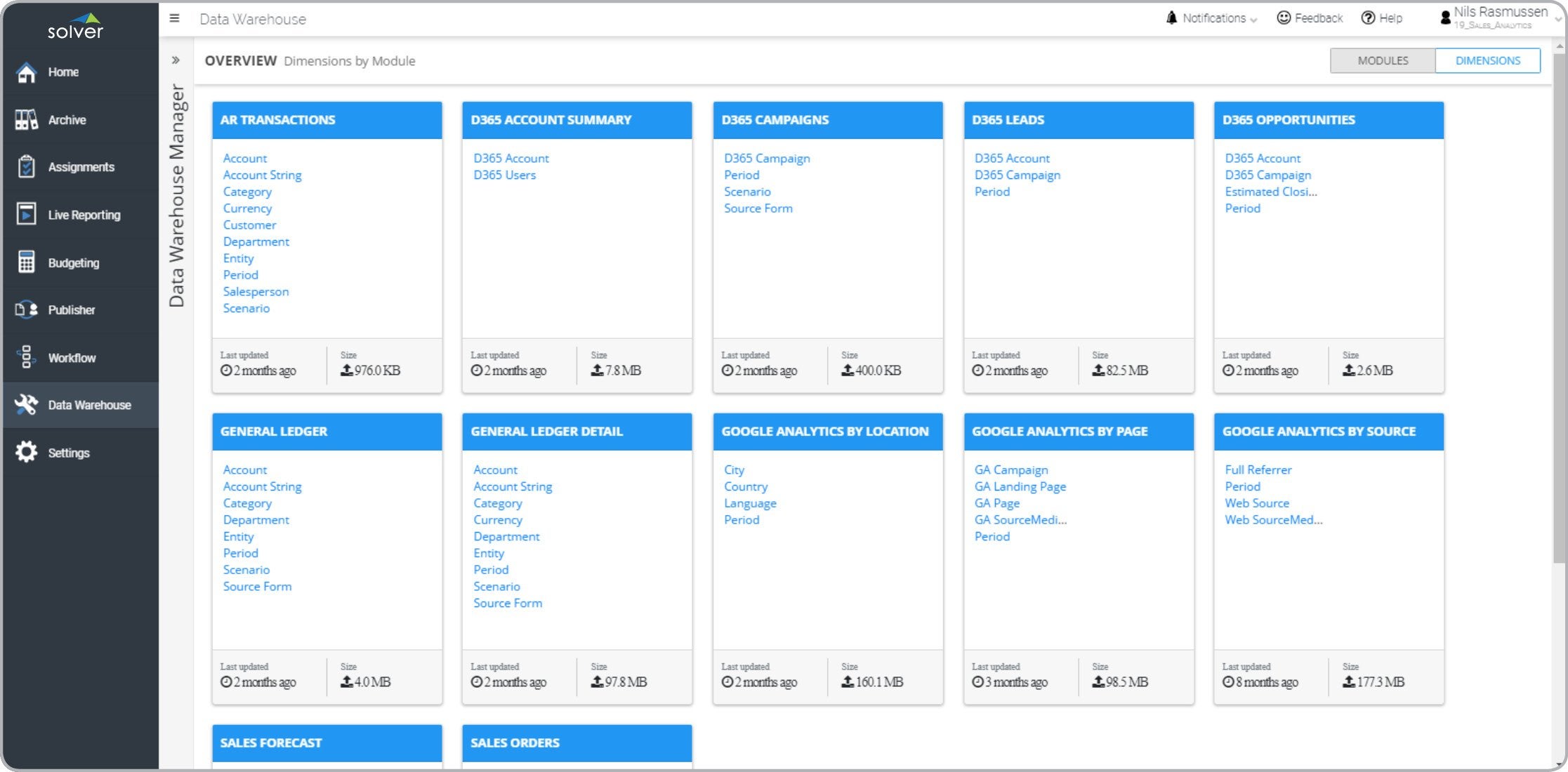Click the Budgeting calculator icon
This screenshot has width=1568, height=772.
click(x=27, y=262)
